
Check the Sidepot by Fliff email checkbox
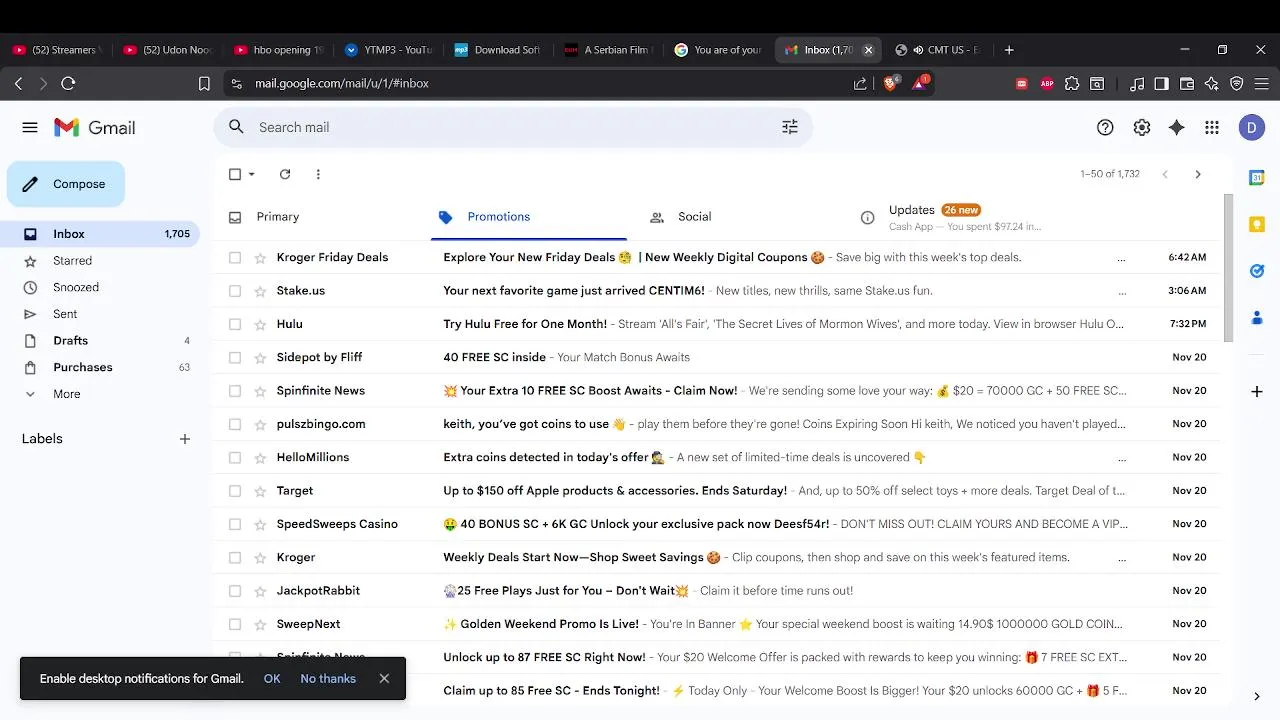click(x=235, y=357)
